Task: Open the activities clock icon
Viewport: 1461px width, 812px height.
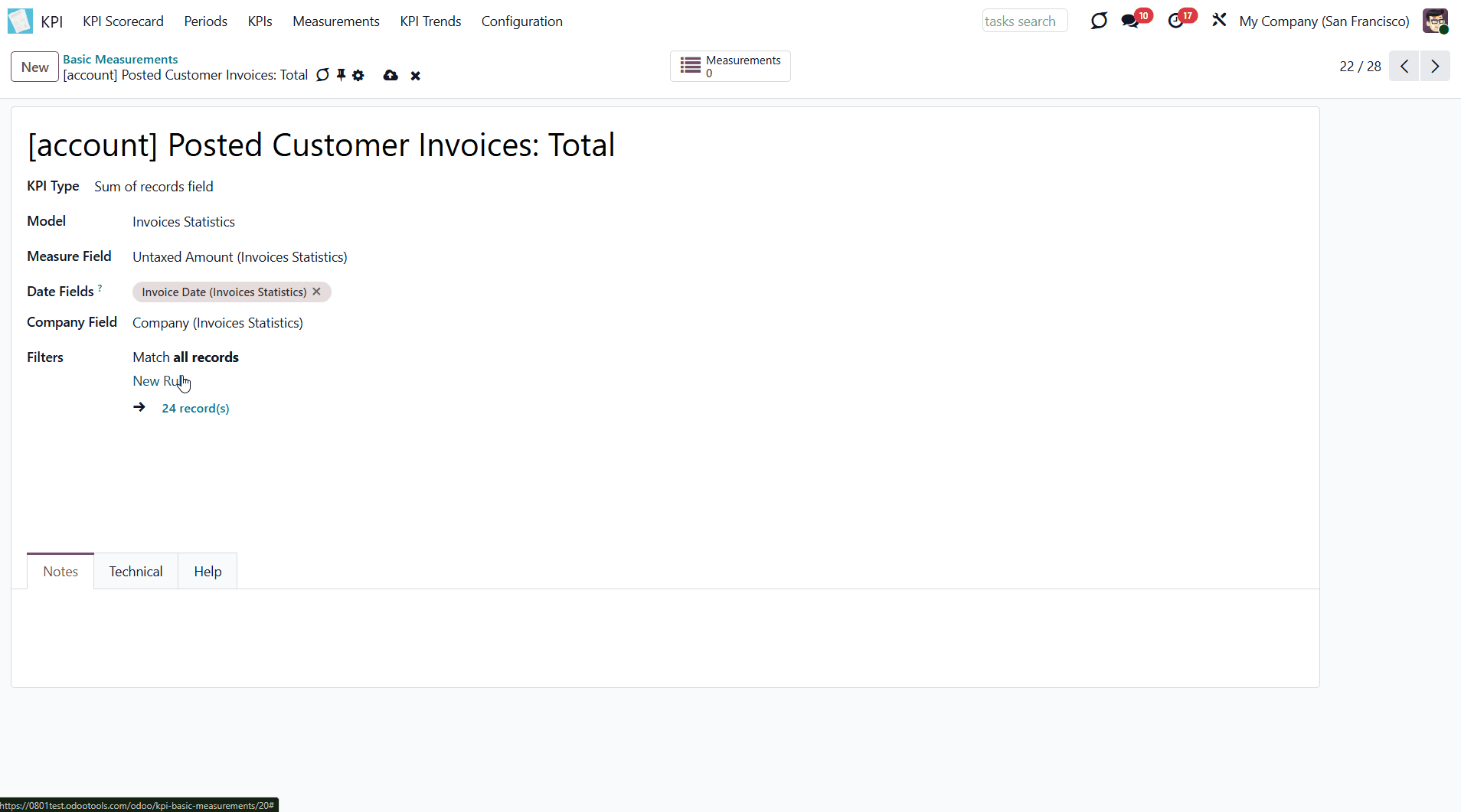Action: point(1176,21)
